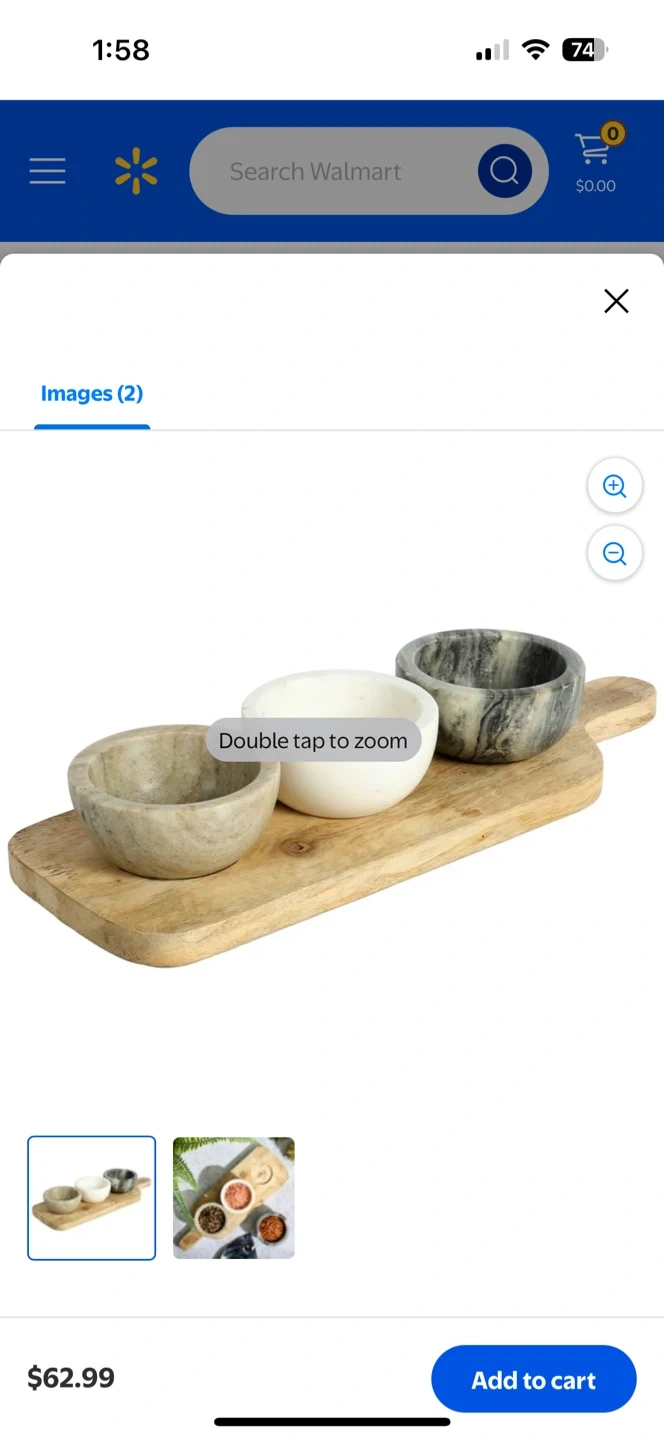The width and height of the screenshot is (664, 1440).
Task: Open the shopping cart icon
Action: [x=593, y=149]
